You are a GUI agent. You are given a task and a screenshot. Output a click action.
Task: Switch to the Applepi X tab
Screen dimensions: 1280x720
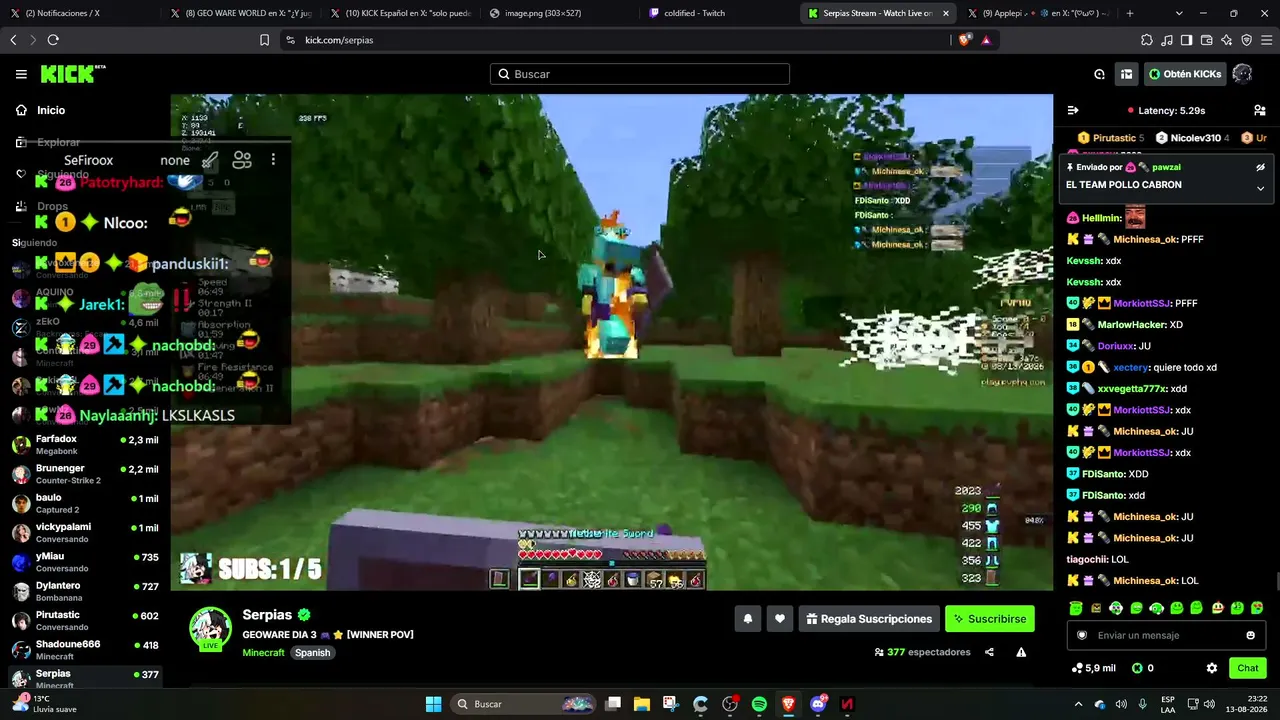click(x=1038, y=13)
